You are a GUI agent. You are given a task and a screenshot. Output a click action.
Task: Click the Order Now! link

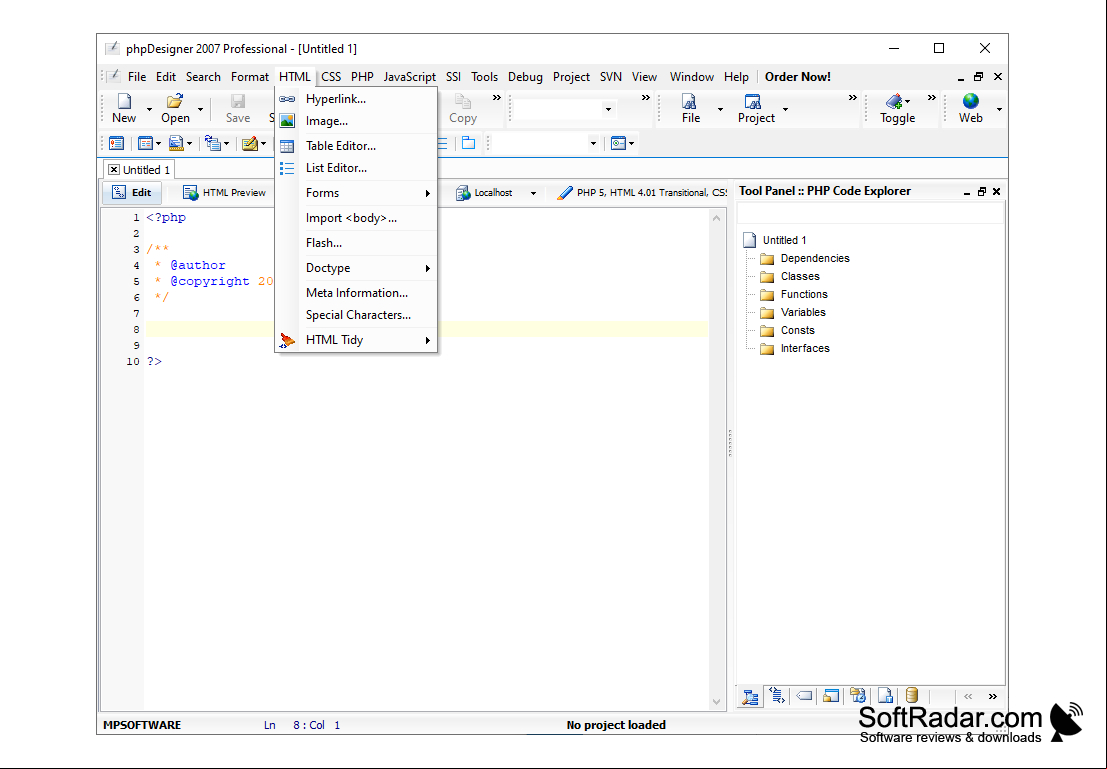pos(798,77)
